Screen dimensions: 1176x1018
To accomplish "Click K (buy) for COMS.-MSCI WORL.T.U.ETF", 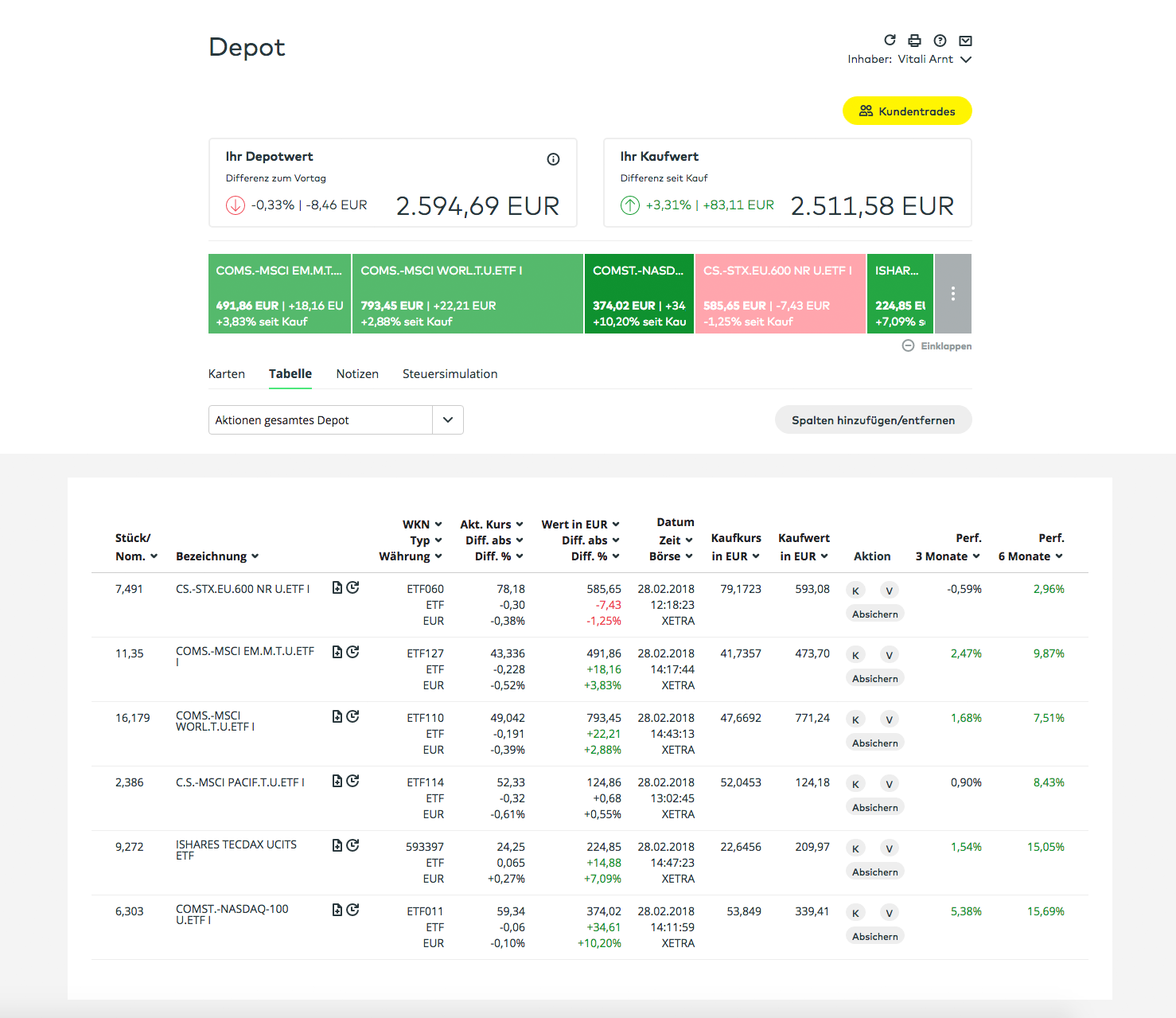I will coord(855,720).
